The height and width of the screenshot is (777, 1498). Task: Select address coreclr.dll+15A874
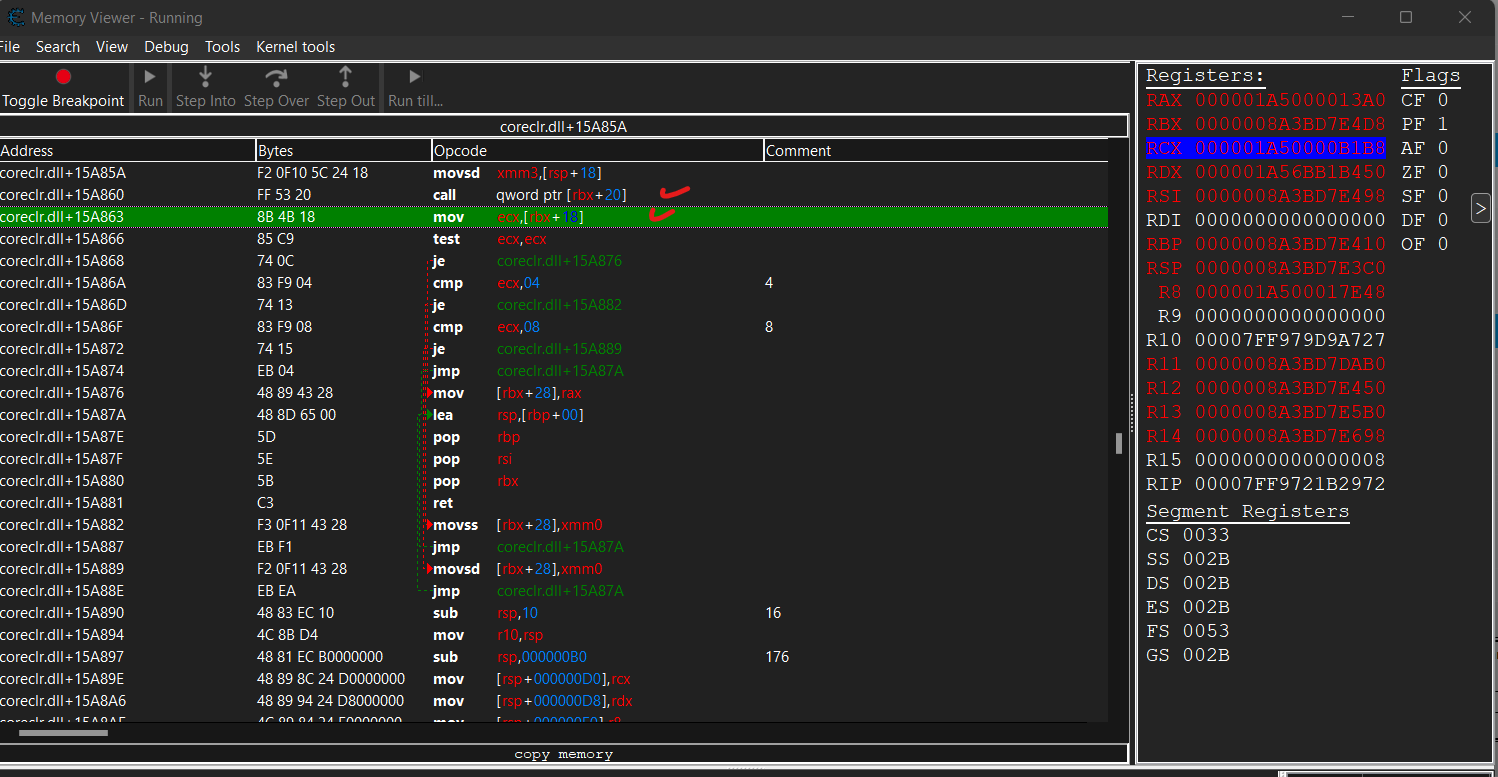click(62, 371)
